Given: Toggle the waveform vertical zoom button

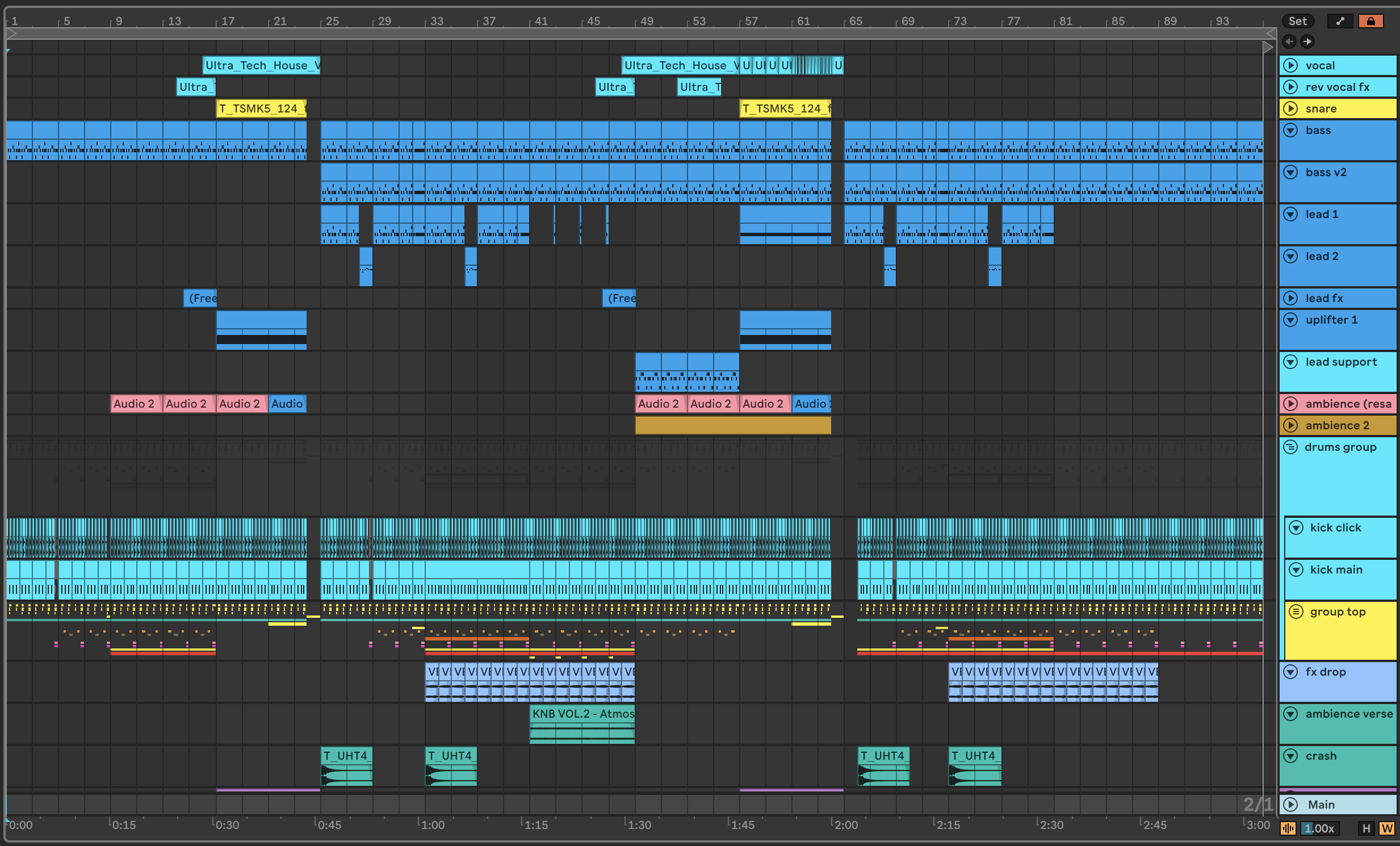Looking at the screenshot, I should (1288, 828).
